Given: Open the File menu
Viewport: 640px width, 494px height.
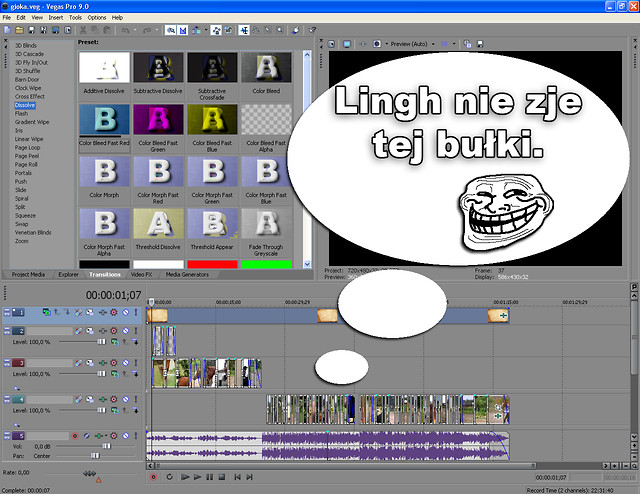Looking at the screenshot, I should pyautogui.click(x=7, y=18).
